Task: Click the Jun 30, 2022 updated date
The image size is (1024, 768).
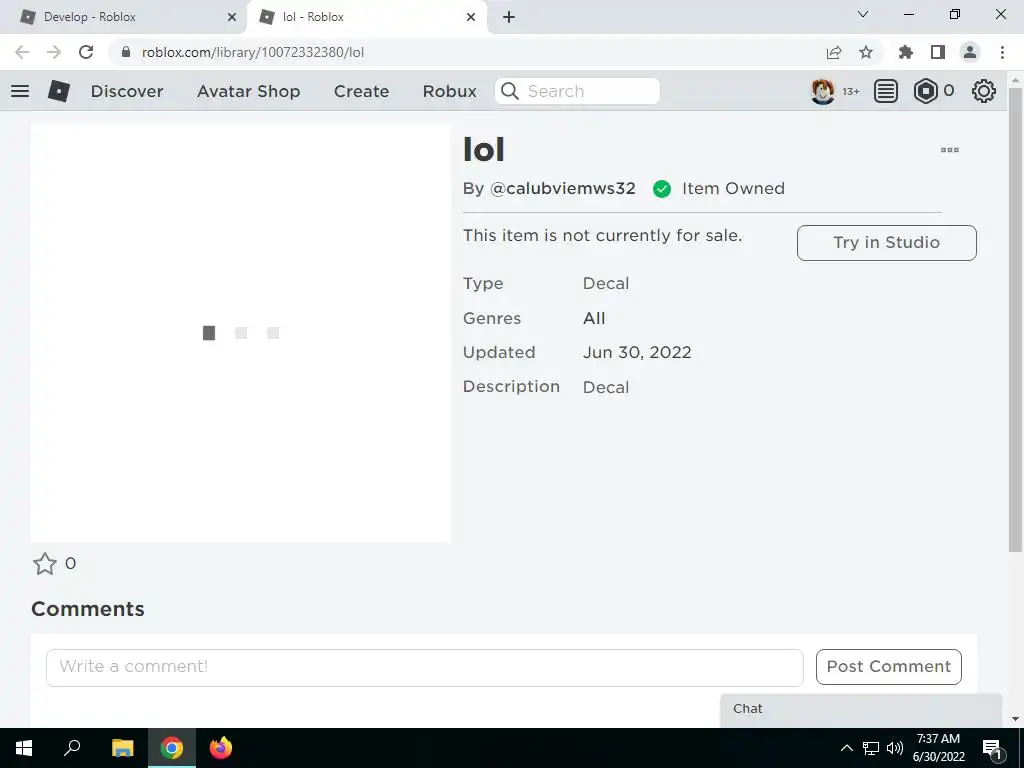Action: [x=637, y=353]
